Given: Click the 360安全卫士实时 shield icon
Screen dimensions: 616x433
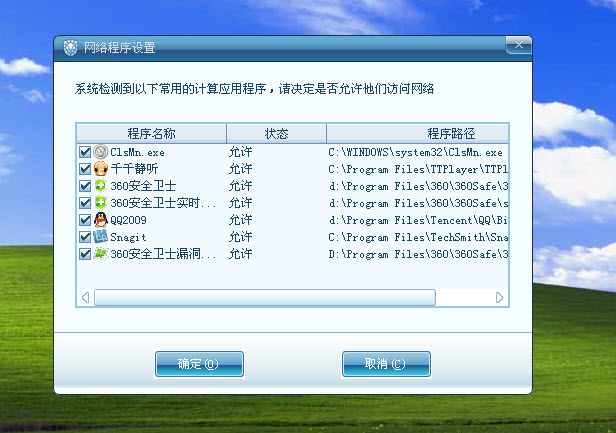Looking at the screenshot, I should tap(101, 203).
